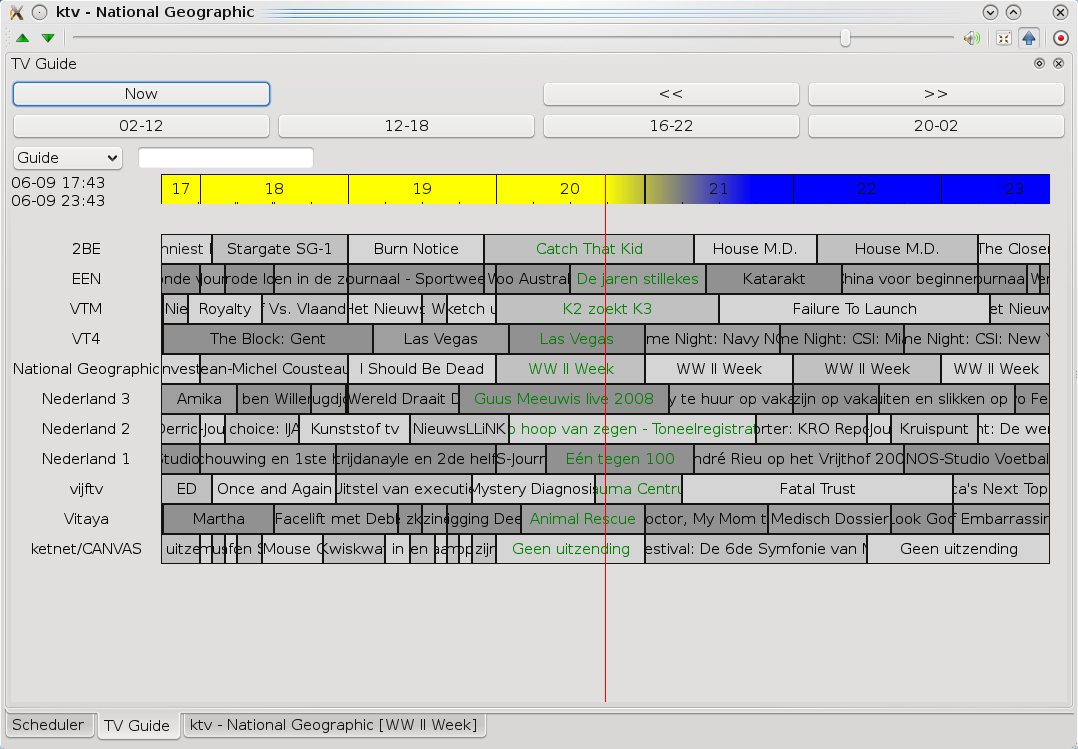Float the TV Guide dock panel
This screenshot has height=749, width=1078.
click(x=1040, y=63)
